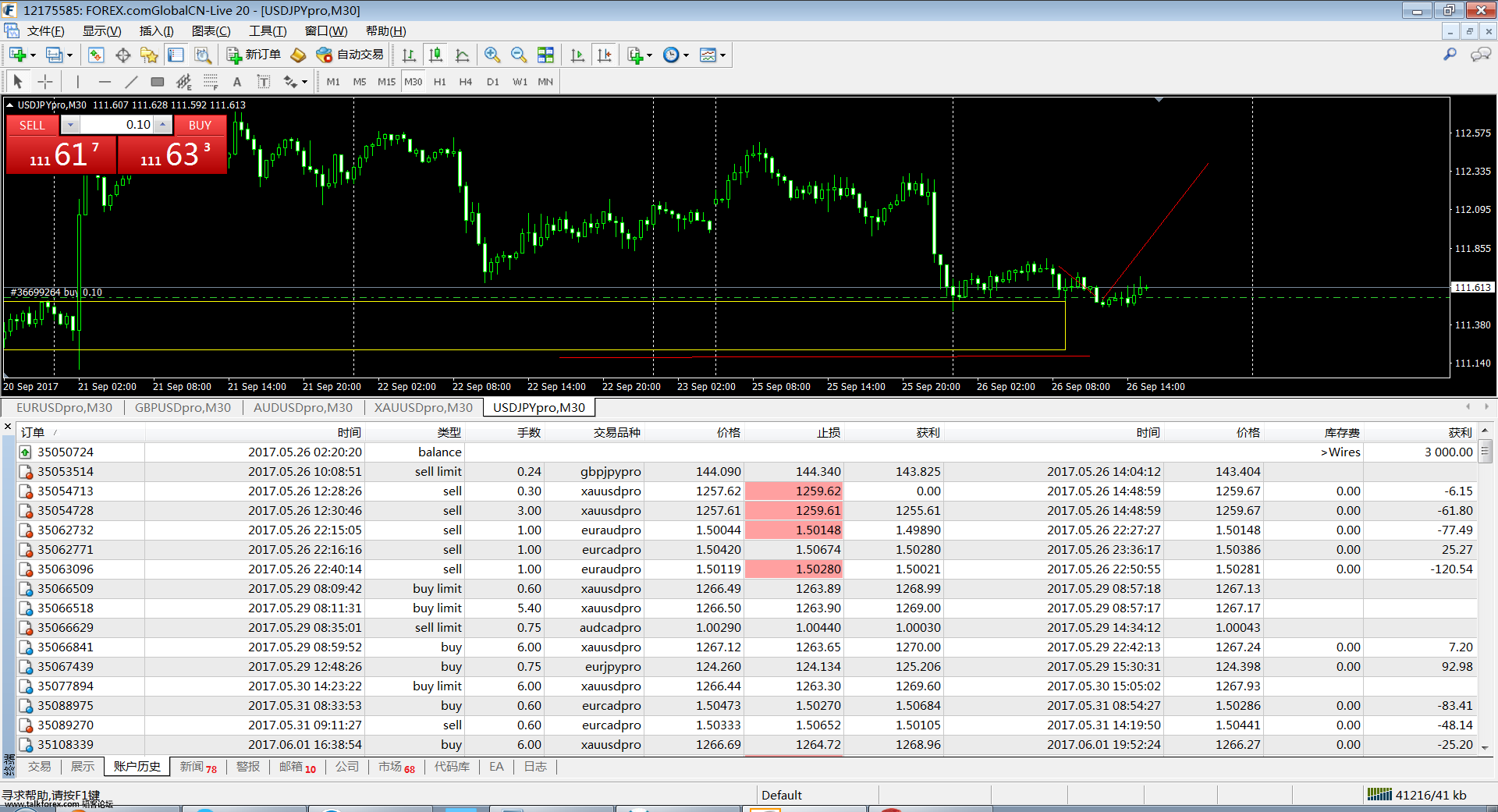Switch timeframe to M5
Viewport: 1498px width, 812px height.
click(x=360, y=81)
